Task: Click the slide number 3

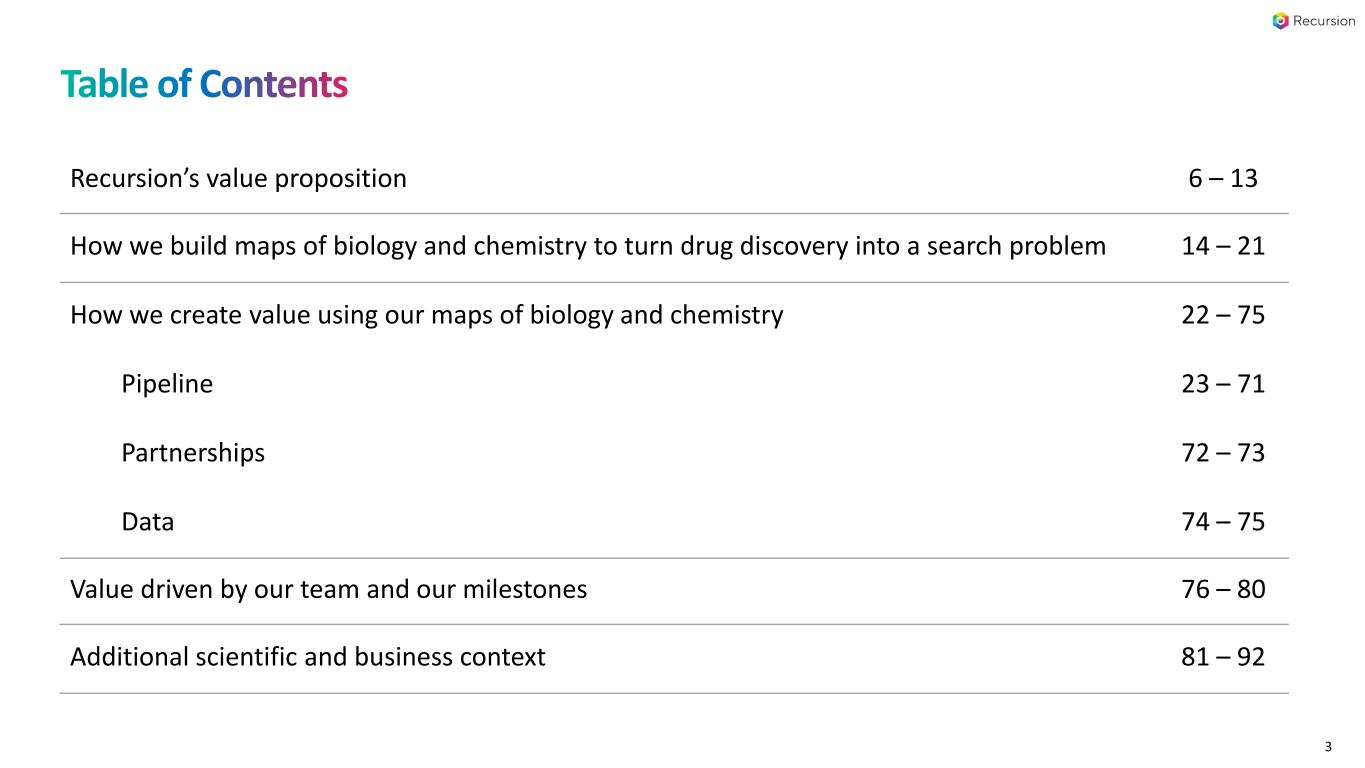Action: pos(1328,746)
